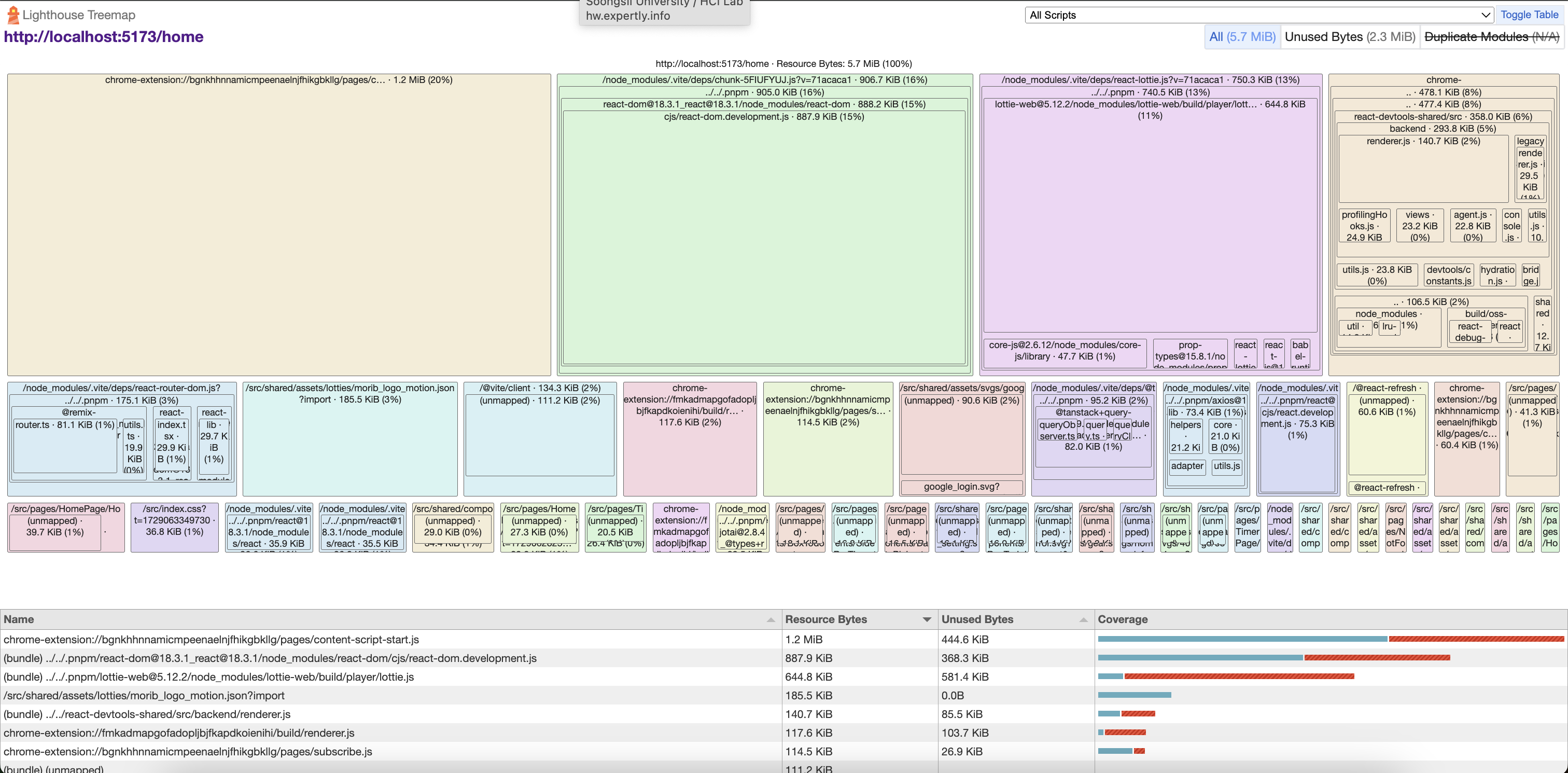Click the Lighthouse logo icon

tap(13, 15)
